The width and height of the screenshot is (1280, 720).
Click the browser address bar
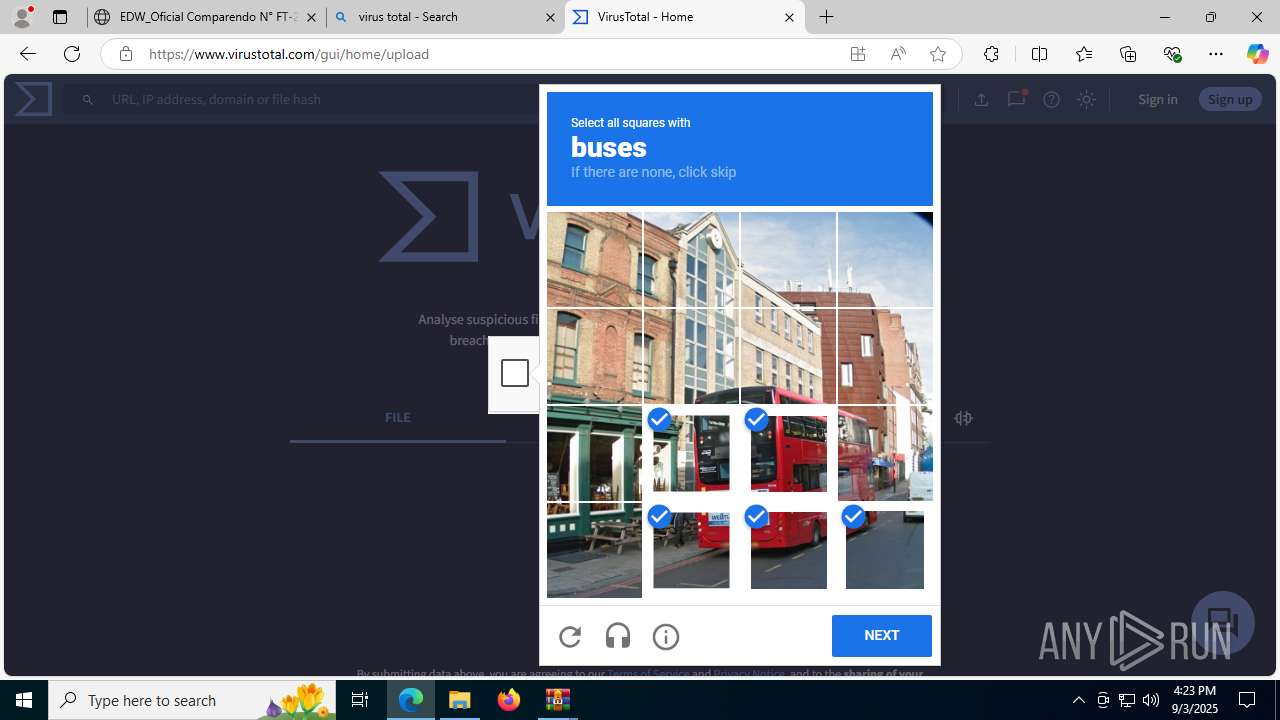(490, 54)
